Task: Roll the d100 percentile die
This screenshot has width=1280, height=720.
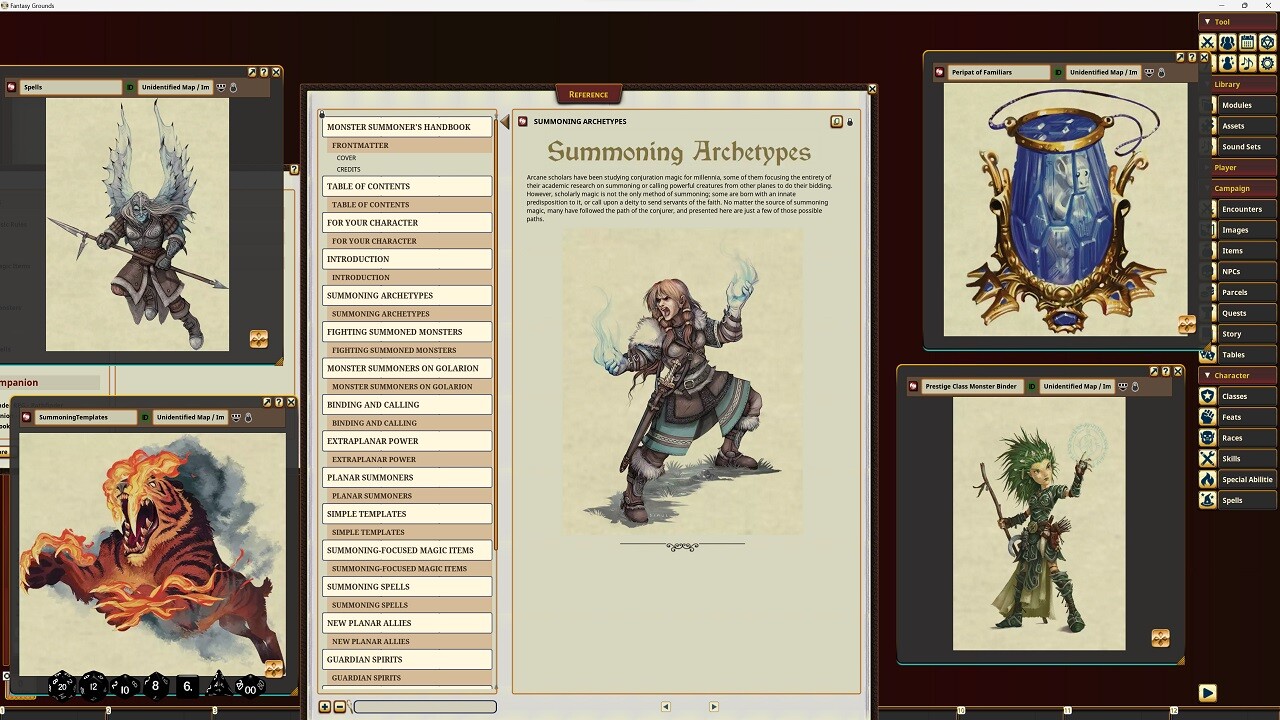Action: tap(250, 688)
